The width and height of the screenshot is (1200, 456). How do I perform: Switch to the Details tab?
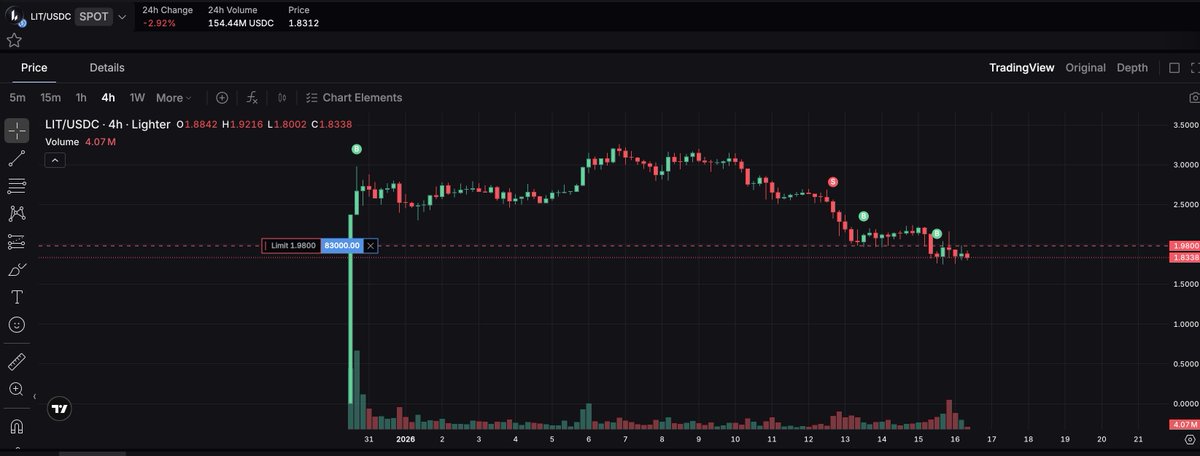[x=107, y=68]
